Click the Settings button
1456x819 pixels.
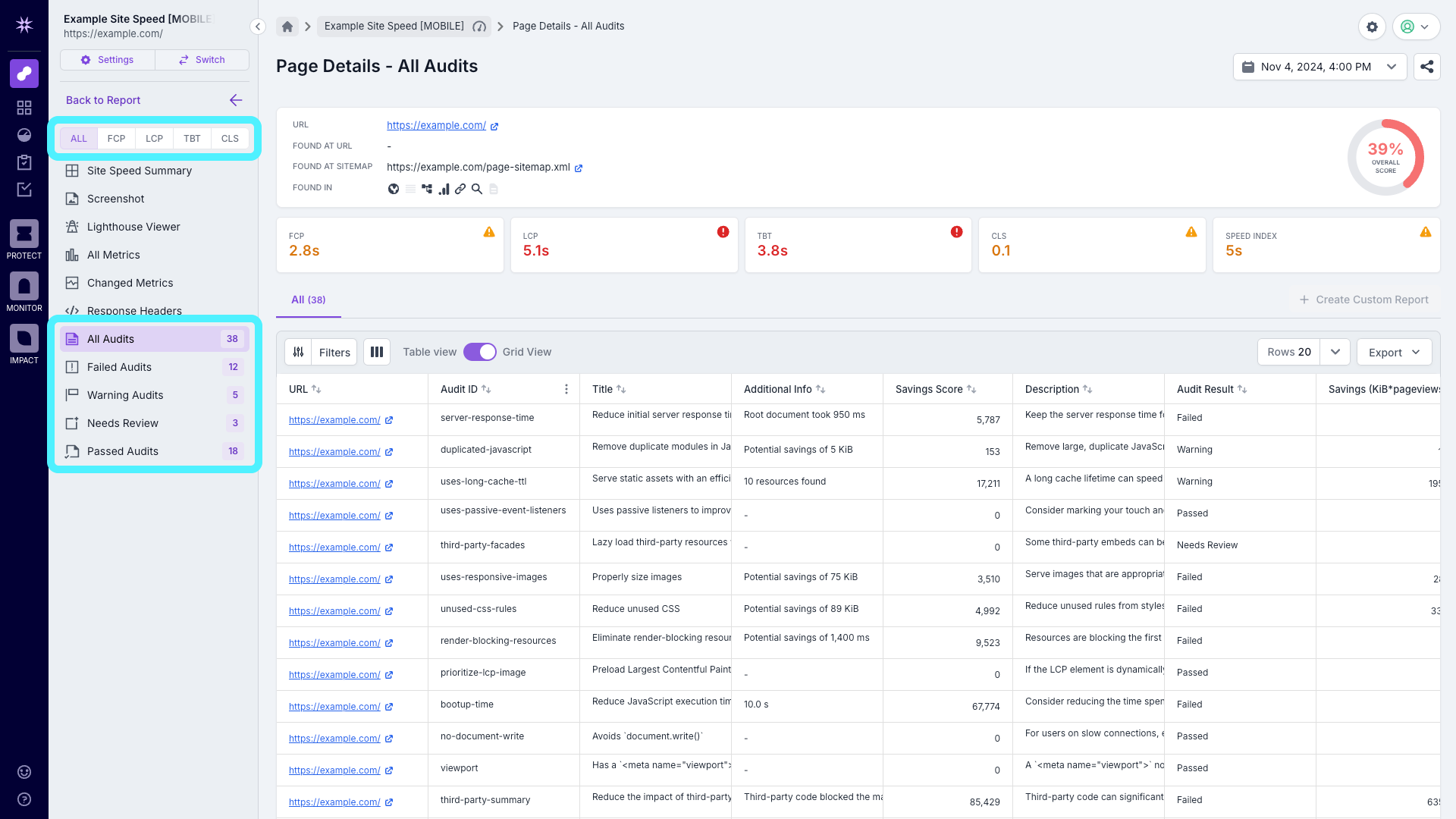(x=108, y=60)
